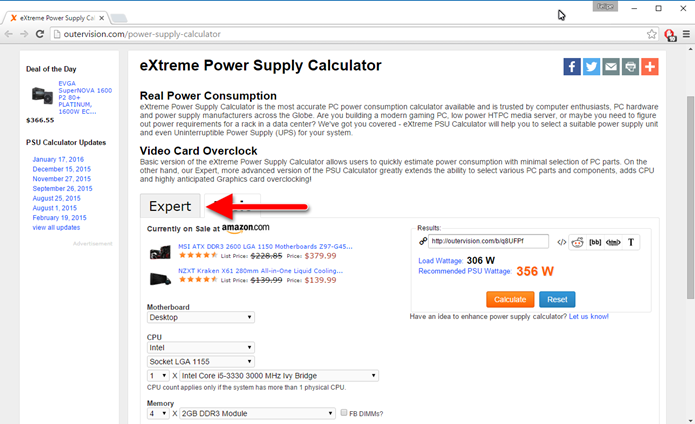This screenshot has height=424, width=695.
Task: Click the blue Reset button
Action: click(x=557, y=300)
